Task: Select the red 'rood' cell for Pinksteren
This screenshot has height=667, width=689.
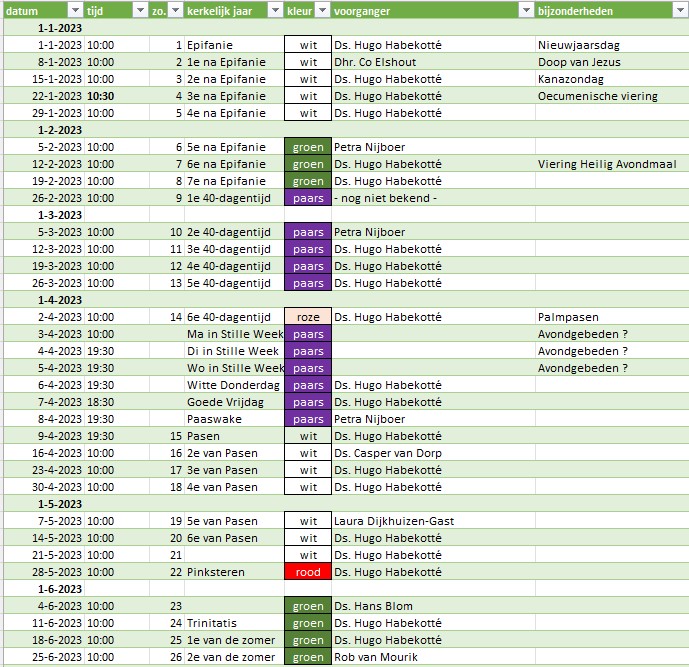Action: tap(308, 572)
